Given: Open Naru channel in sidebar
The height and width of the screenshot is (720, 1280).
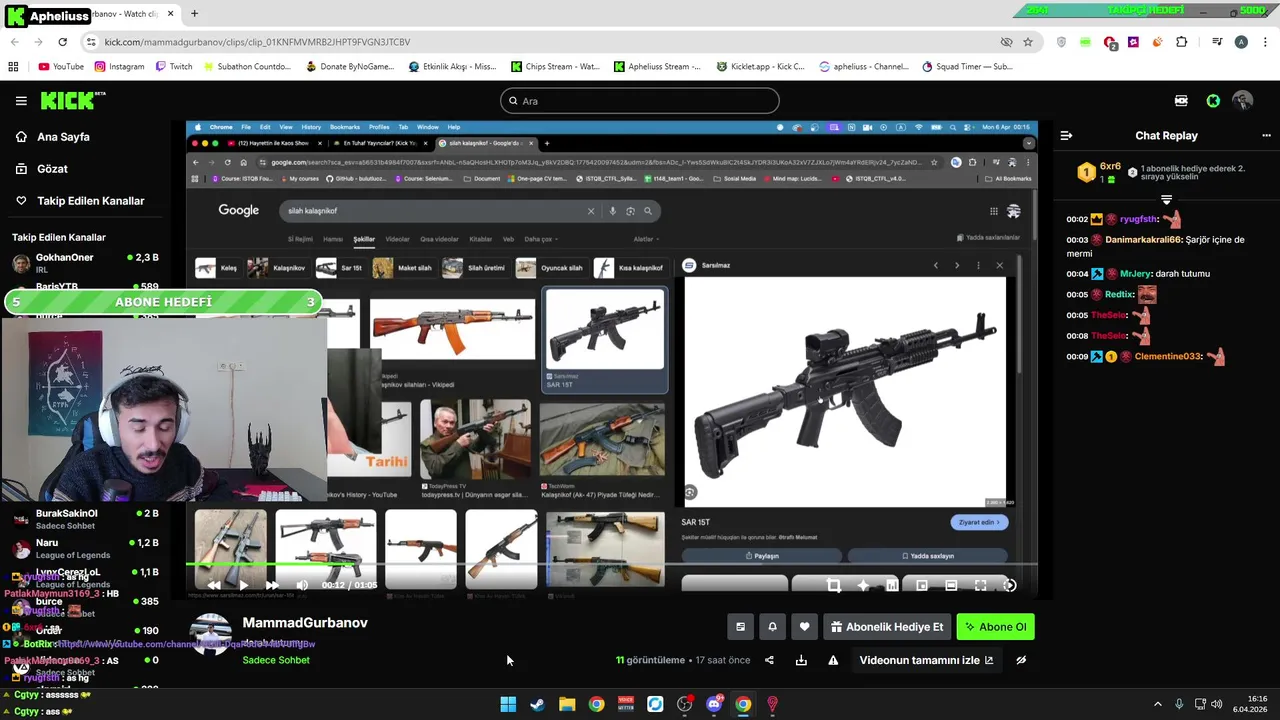Looking at the screenshot, I should [x=85, y=548].
